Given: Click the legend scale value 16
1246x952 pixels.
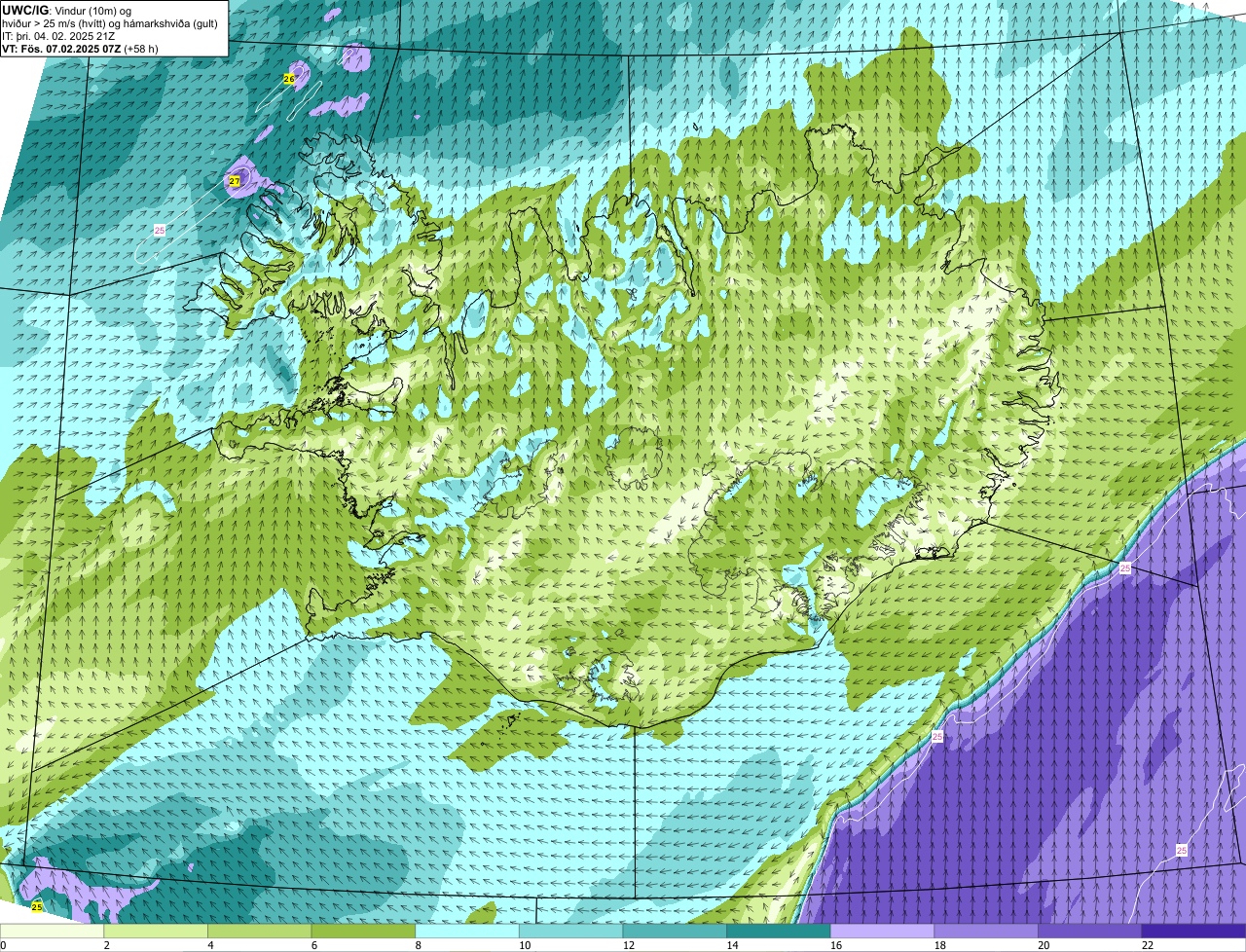Looking at the screenshot, I should (x=836, y=945).
